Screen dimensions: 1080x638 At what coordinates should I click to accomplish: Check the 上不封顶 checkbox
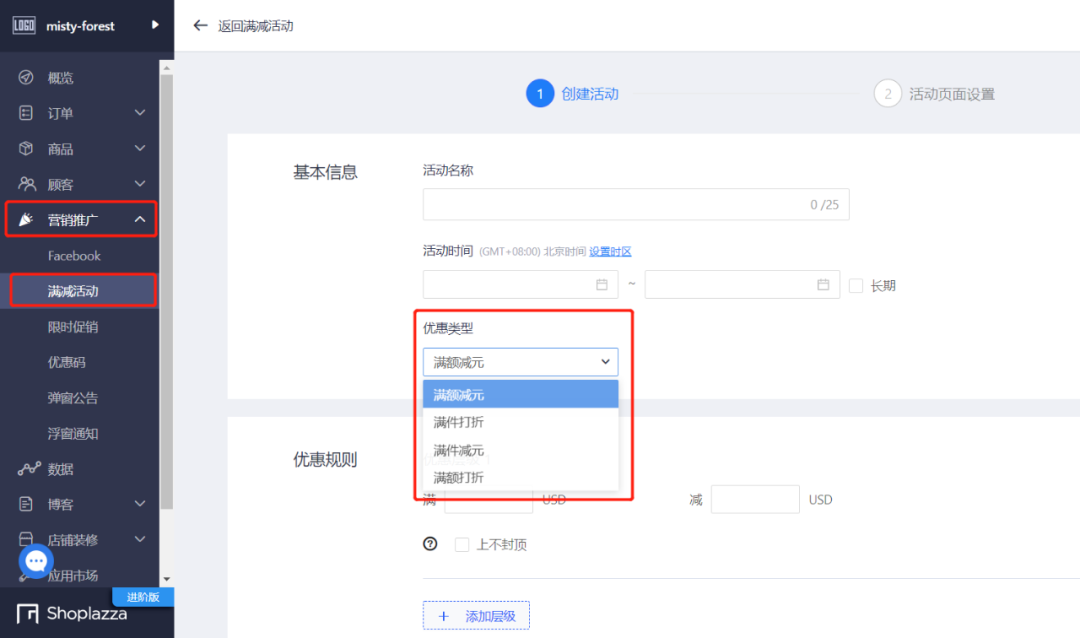(461, 544)
